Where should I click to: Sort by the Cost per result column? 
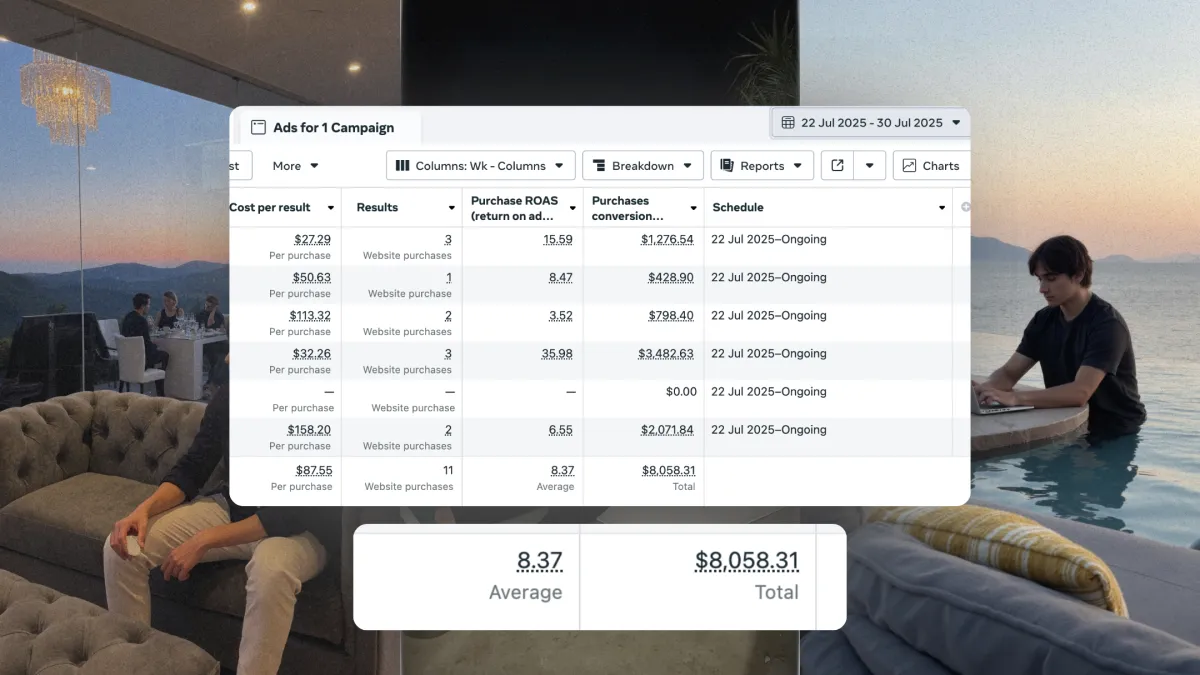[x=285, y=208]
